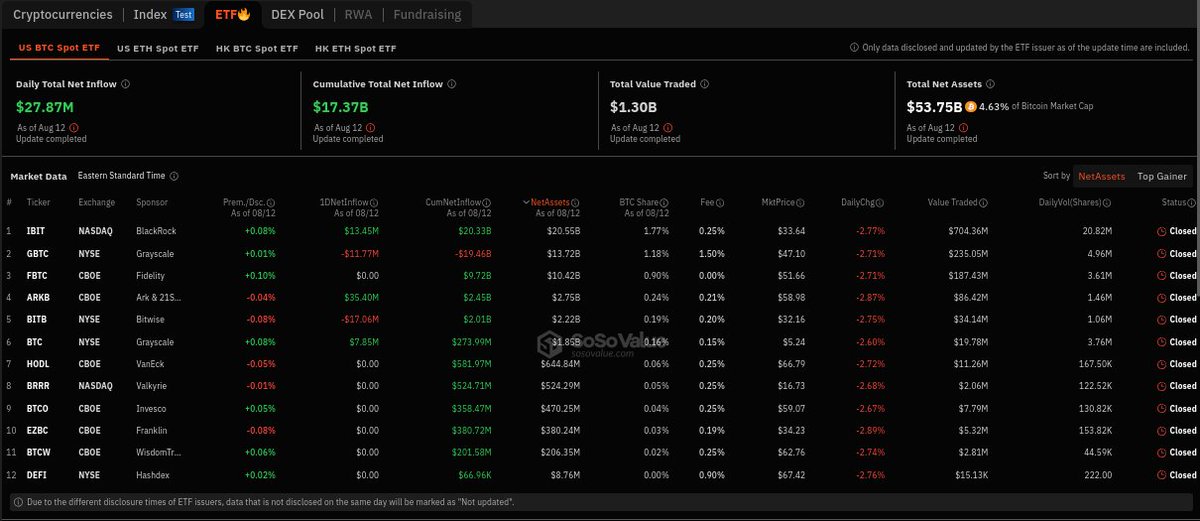Image resolution: width=1200 pixels, height=521 pixels.
Task: Open the RWA tab
Action: click(358, 14)
